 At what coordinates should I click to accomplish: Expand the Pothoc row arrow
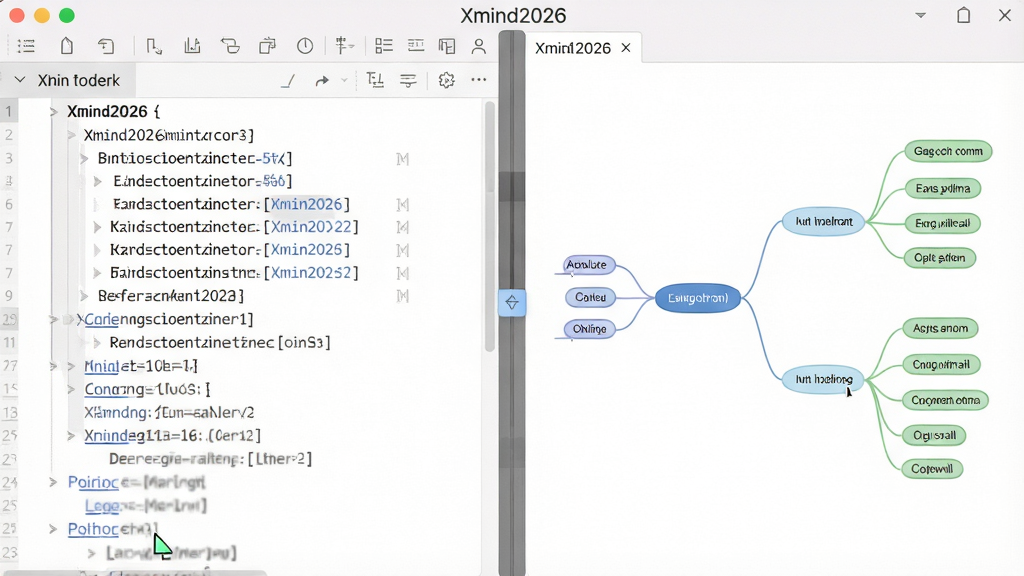coord(53,529)
